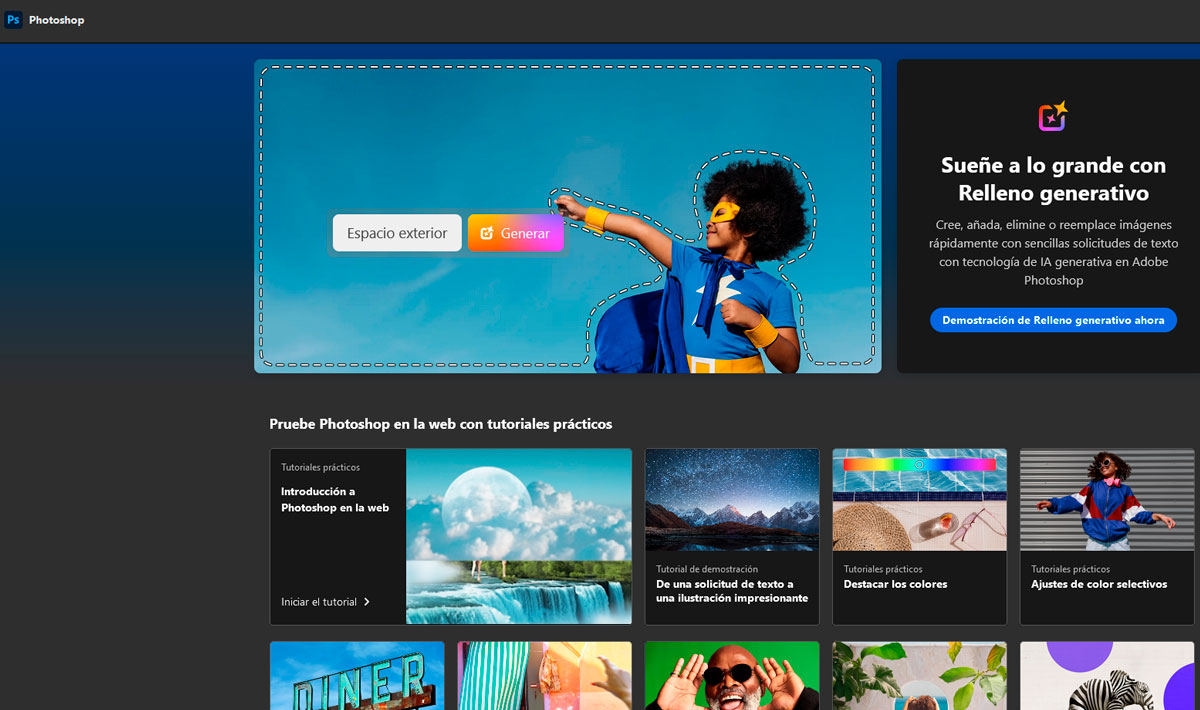Open the striped fabric tutorial thumbnail

click(x=545, y=676)
